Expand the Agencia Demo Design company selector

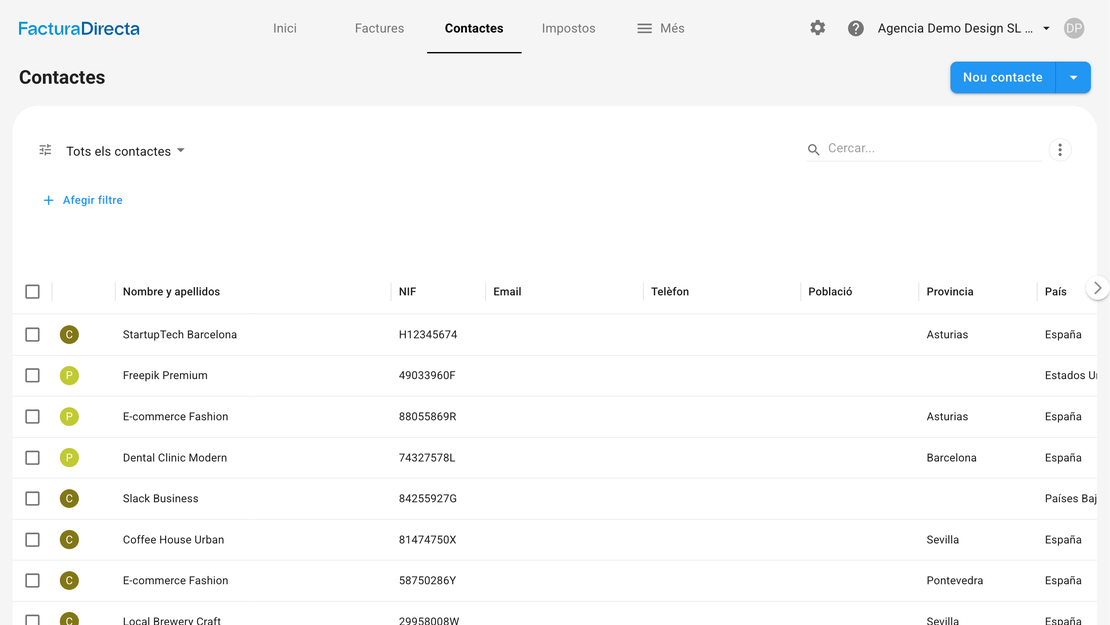coord(963,28)
